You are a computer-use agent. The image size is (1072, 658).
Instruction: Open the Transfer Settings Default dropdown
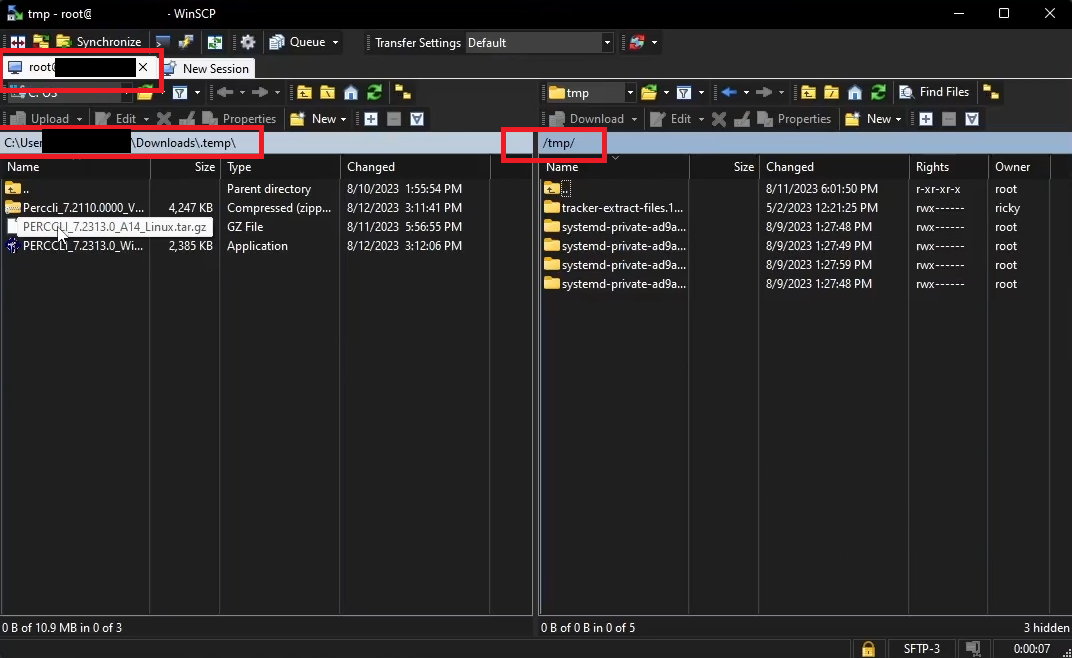(606, 43)
